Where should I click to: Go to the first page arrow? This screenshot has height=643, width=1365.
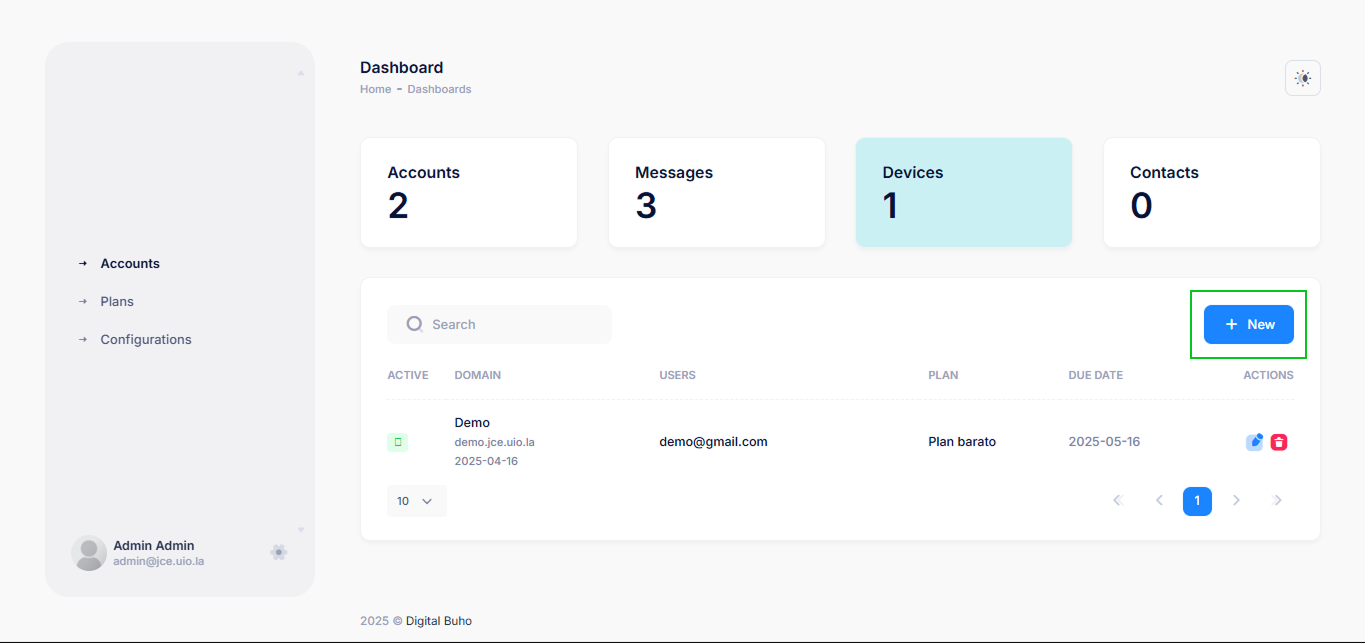(1118, 500)
